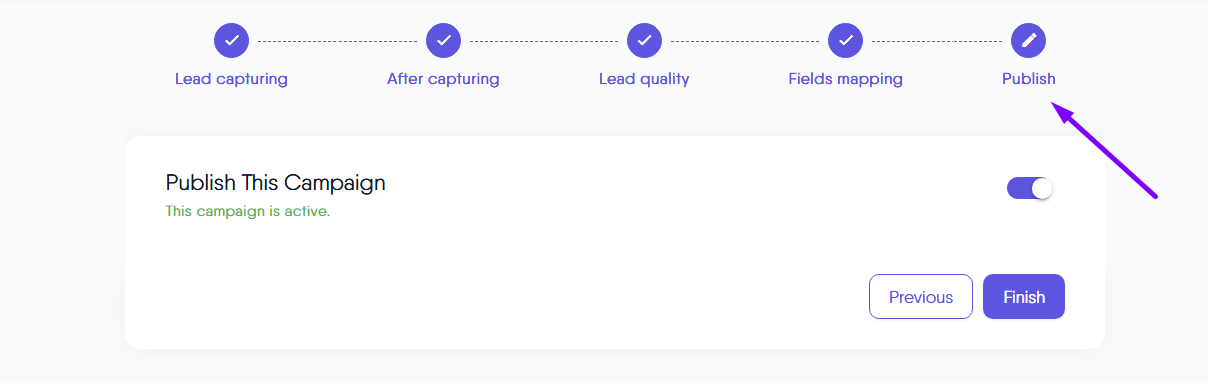
Task: Select the Lead quality step label
Action: tap(644, 79)
